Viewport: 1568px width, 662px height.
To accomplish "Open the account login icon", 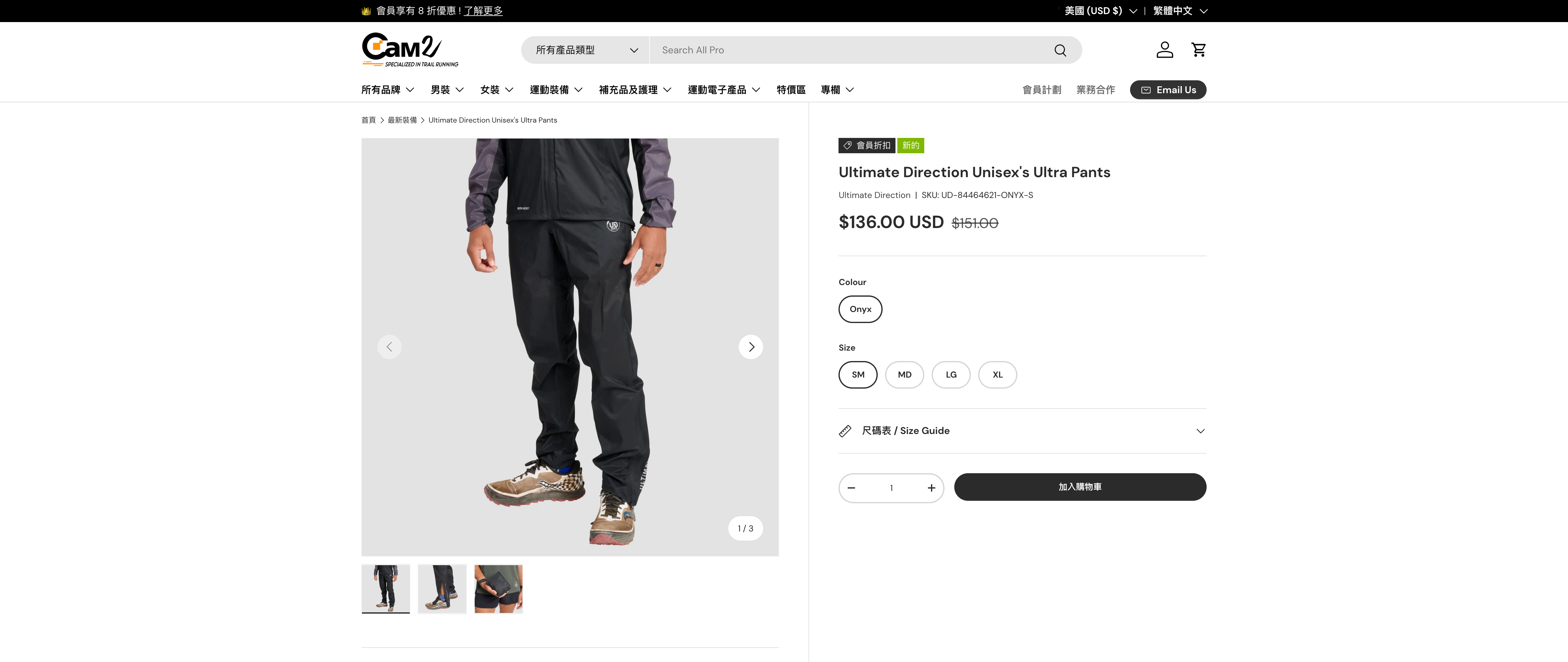I will point(1164,50).
